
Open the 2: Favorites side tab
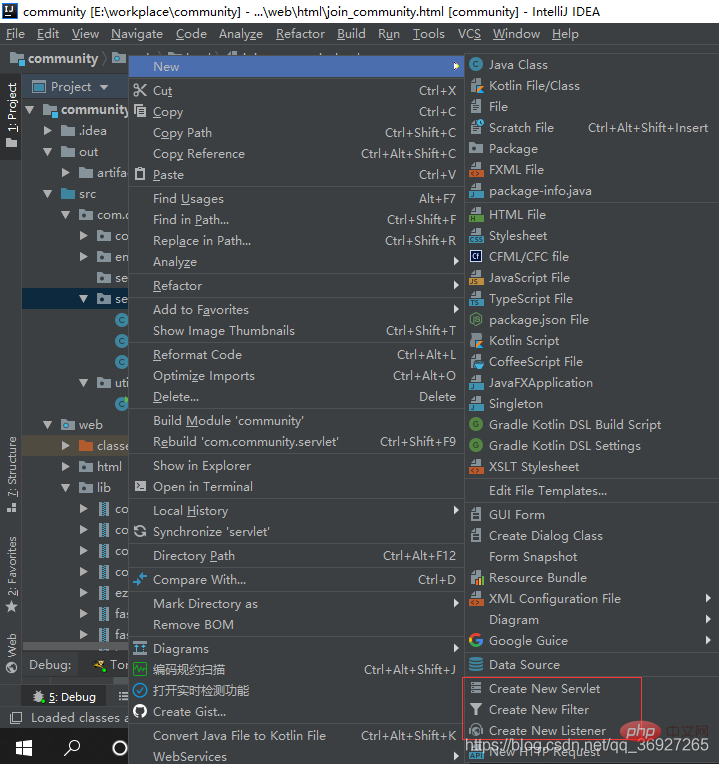coord(12,574)
